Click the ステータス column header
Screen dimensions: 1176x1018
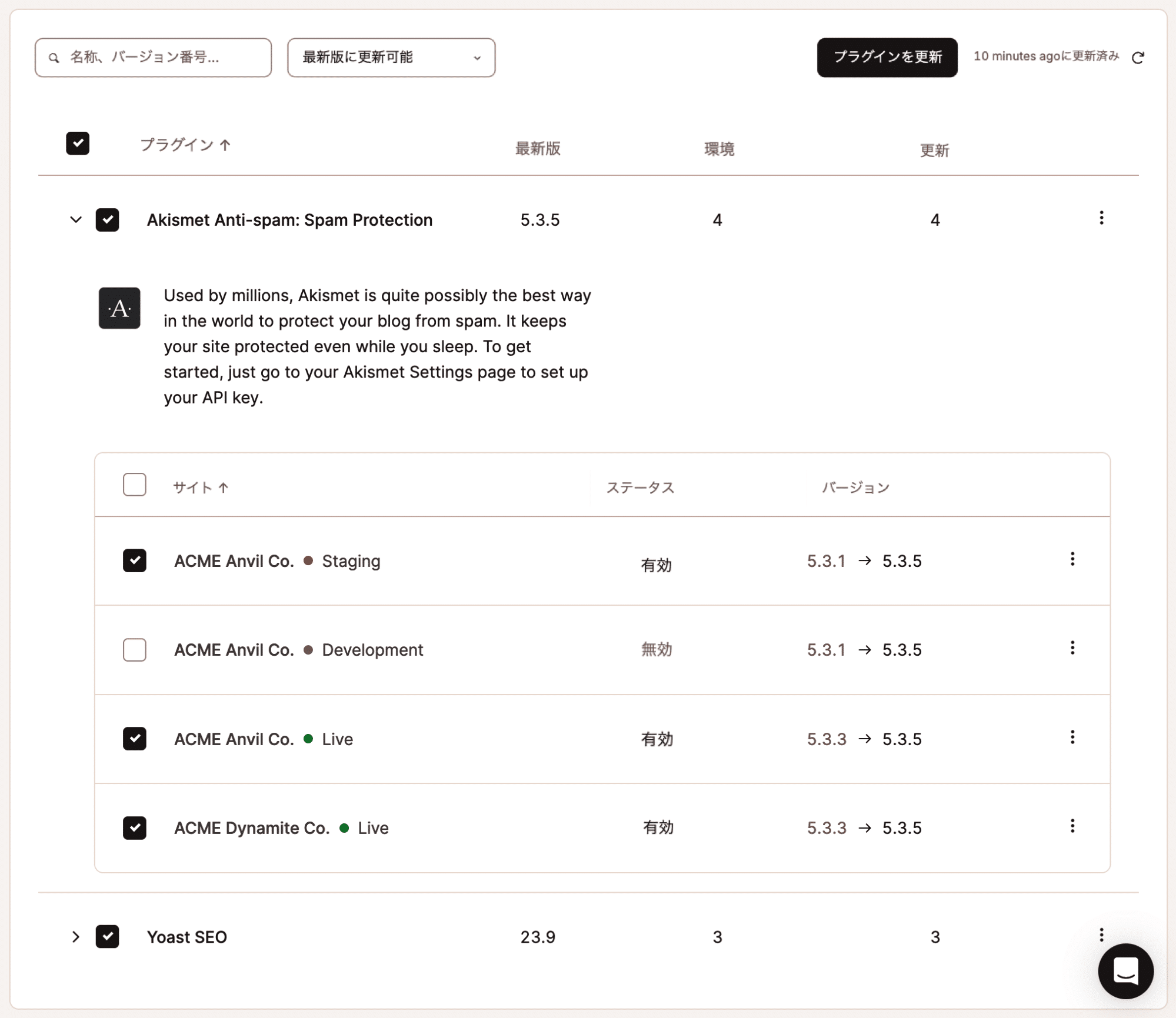tap(640, 488)
